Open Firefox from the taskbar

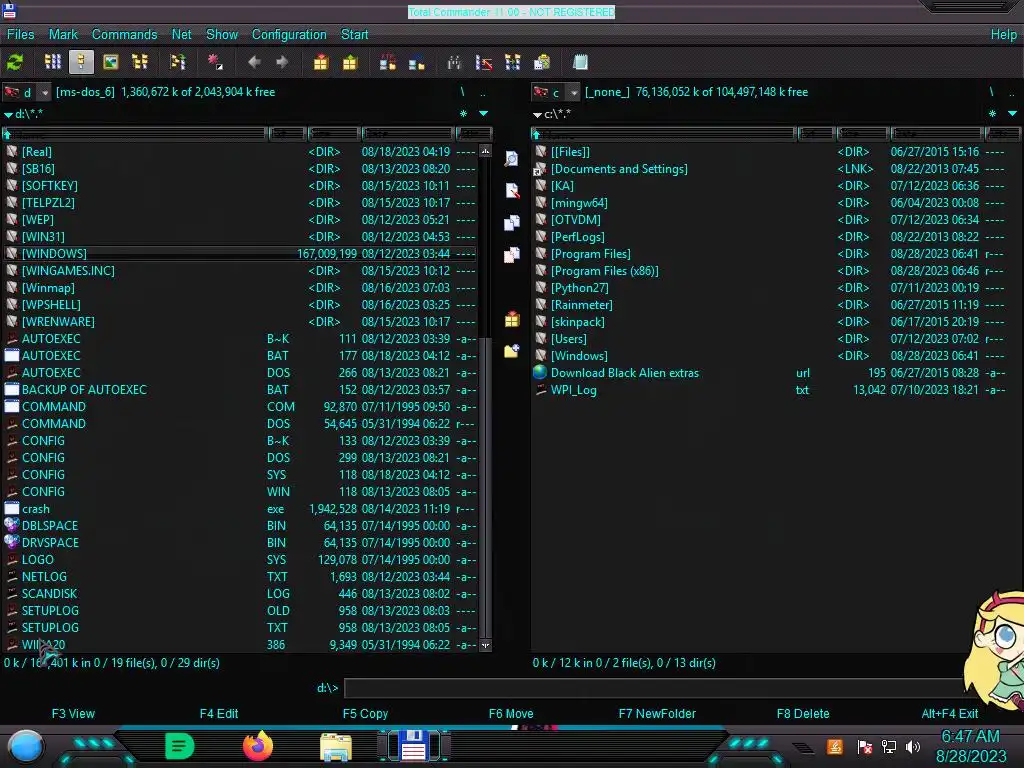point(258,746)
